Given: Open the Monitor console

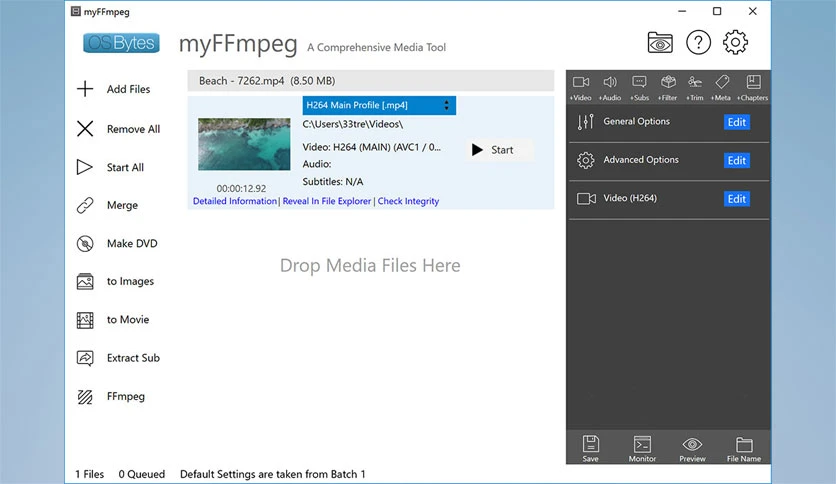Looking at the screenshot, I should tap(642, 448).
